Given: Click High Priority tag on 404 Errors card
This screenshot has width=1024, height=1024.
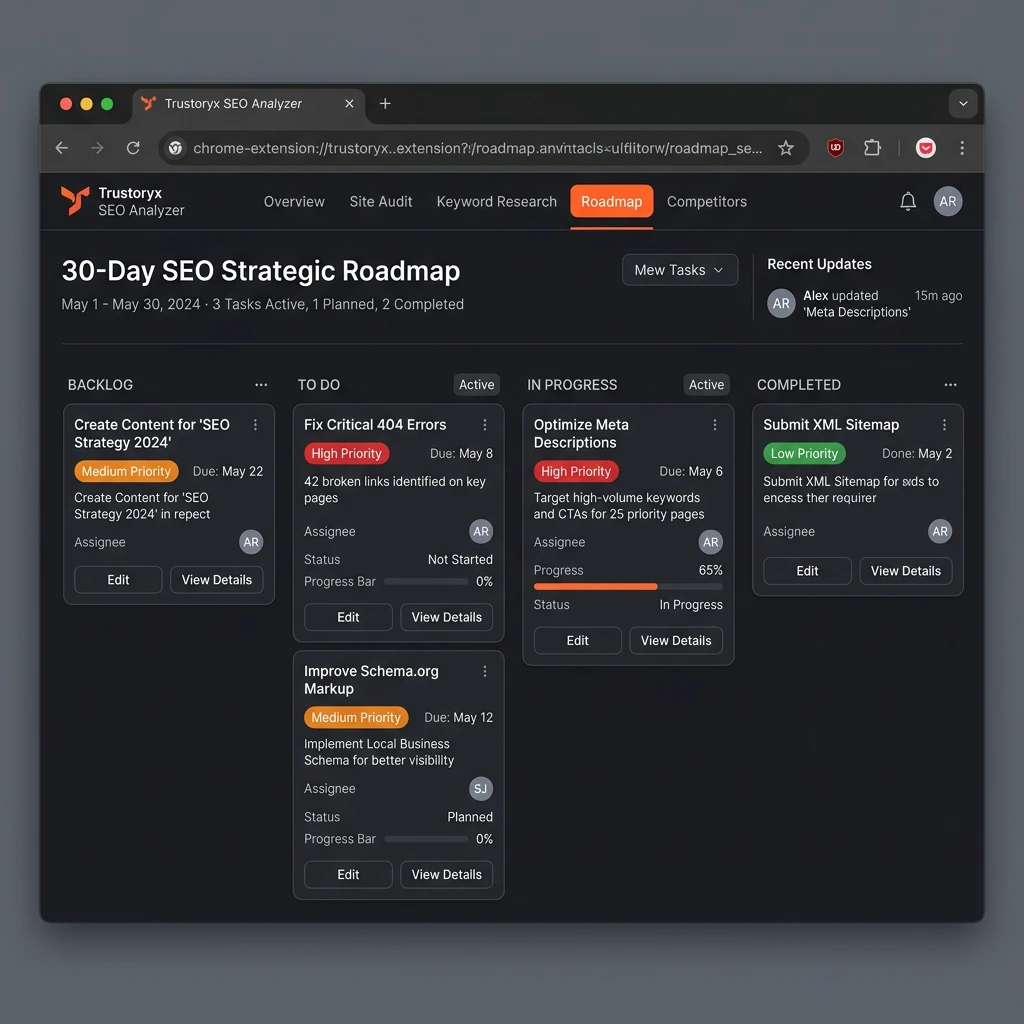Looking at the screenshot, I should 346,453.
